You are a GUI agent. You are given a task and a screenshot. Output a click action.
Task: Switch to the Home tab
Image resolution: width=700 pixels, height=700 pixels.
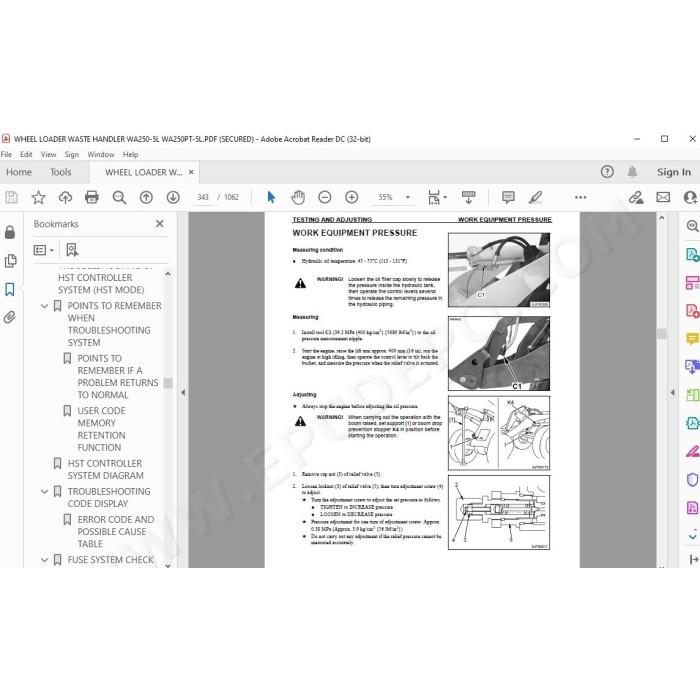tap(19, 172)
